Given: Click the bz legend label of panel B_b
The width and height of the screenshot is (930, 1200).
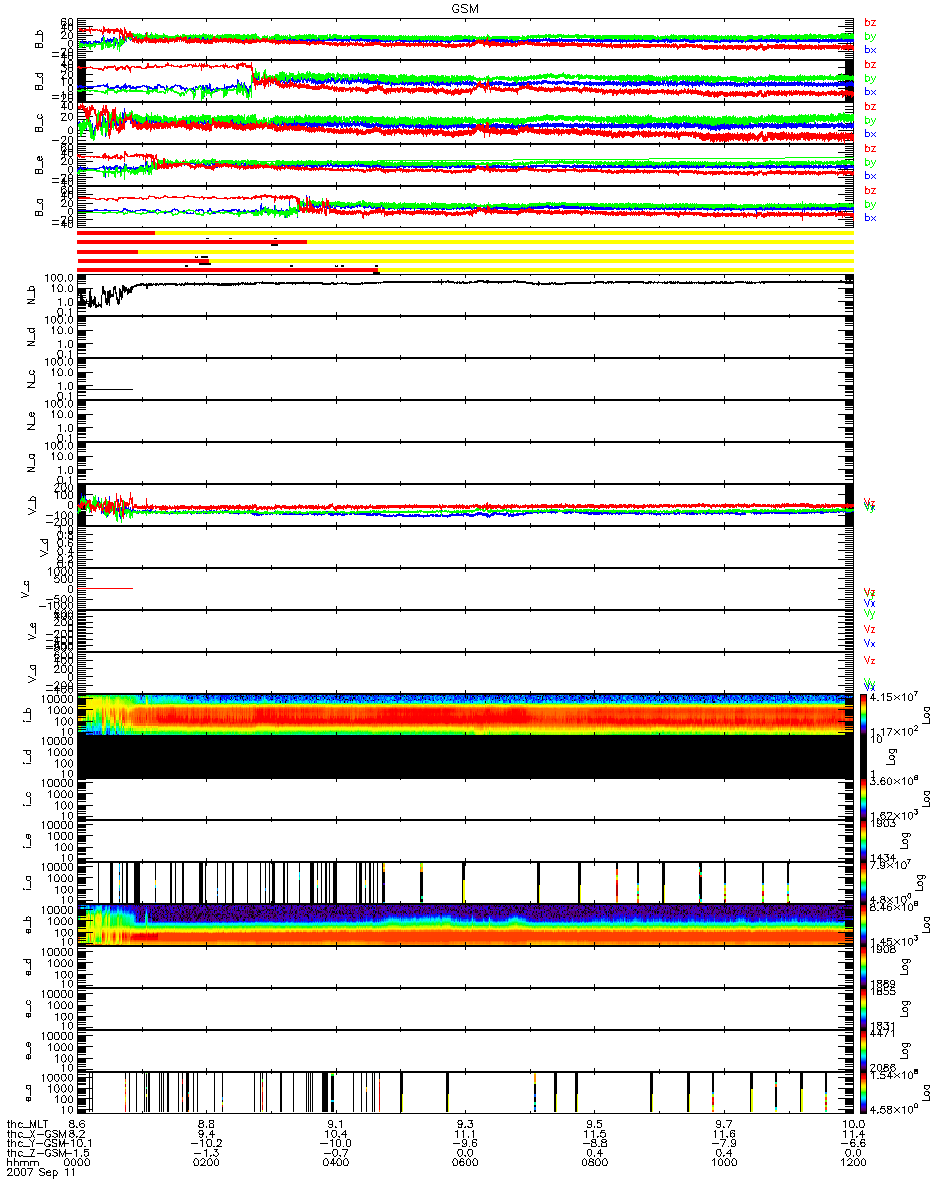Looking at the screenshot, I should click(869, 22).
